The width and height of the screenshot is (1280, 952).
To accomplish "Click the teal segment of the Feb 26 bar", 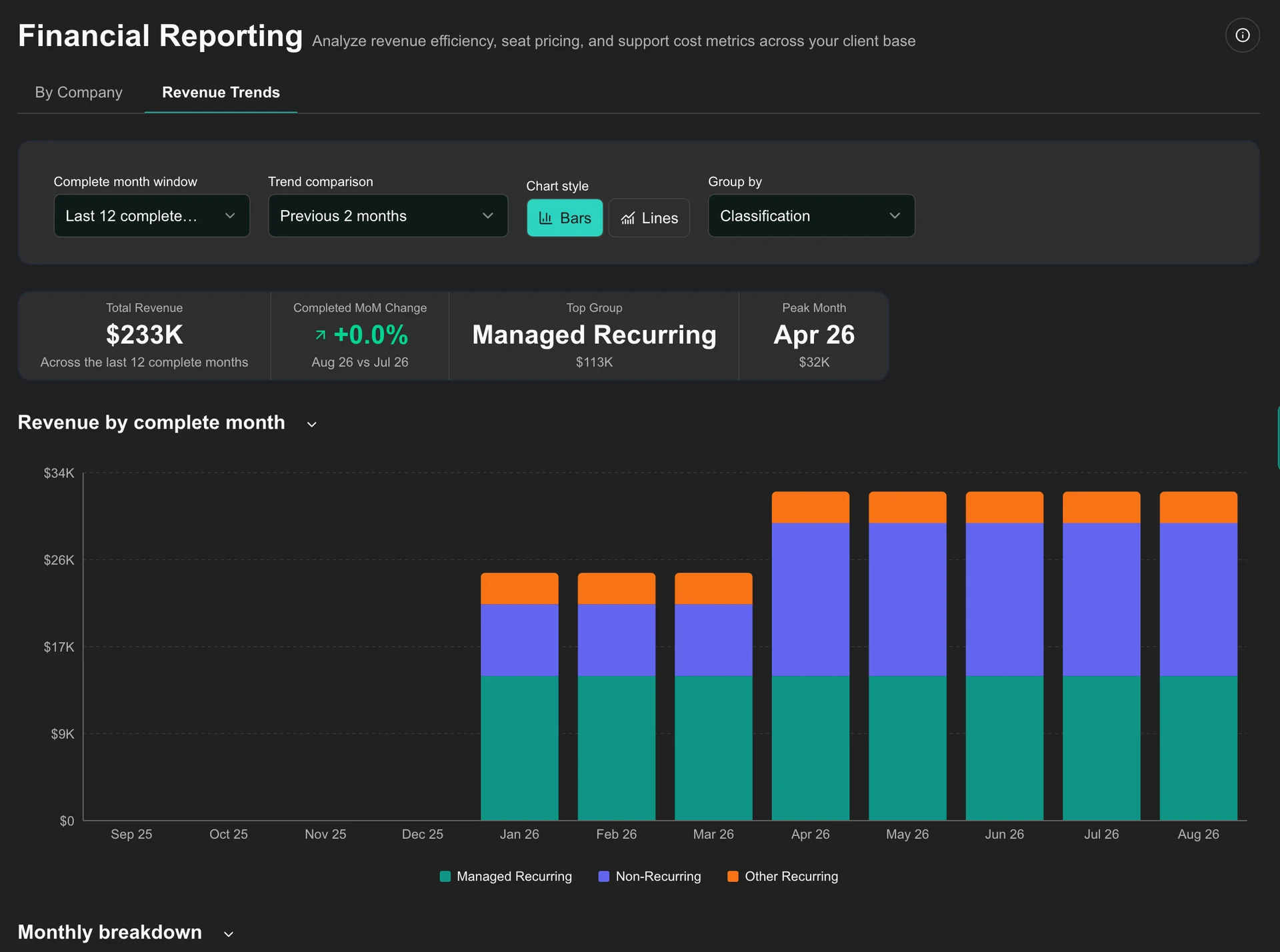I will coord(617,748).
